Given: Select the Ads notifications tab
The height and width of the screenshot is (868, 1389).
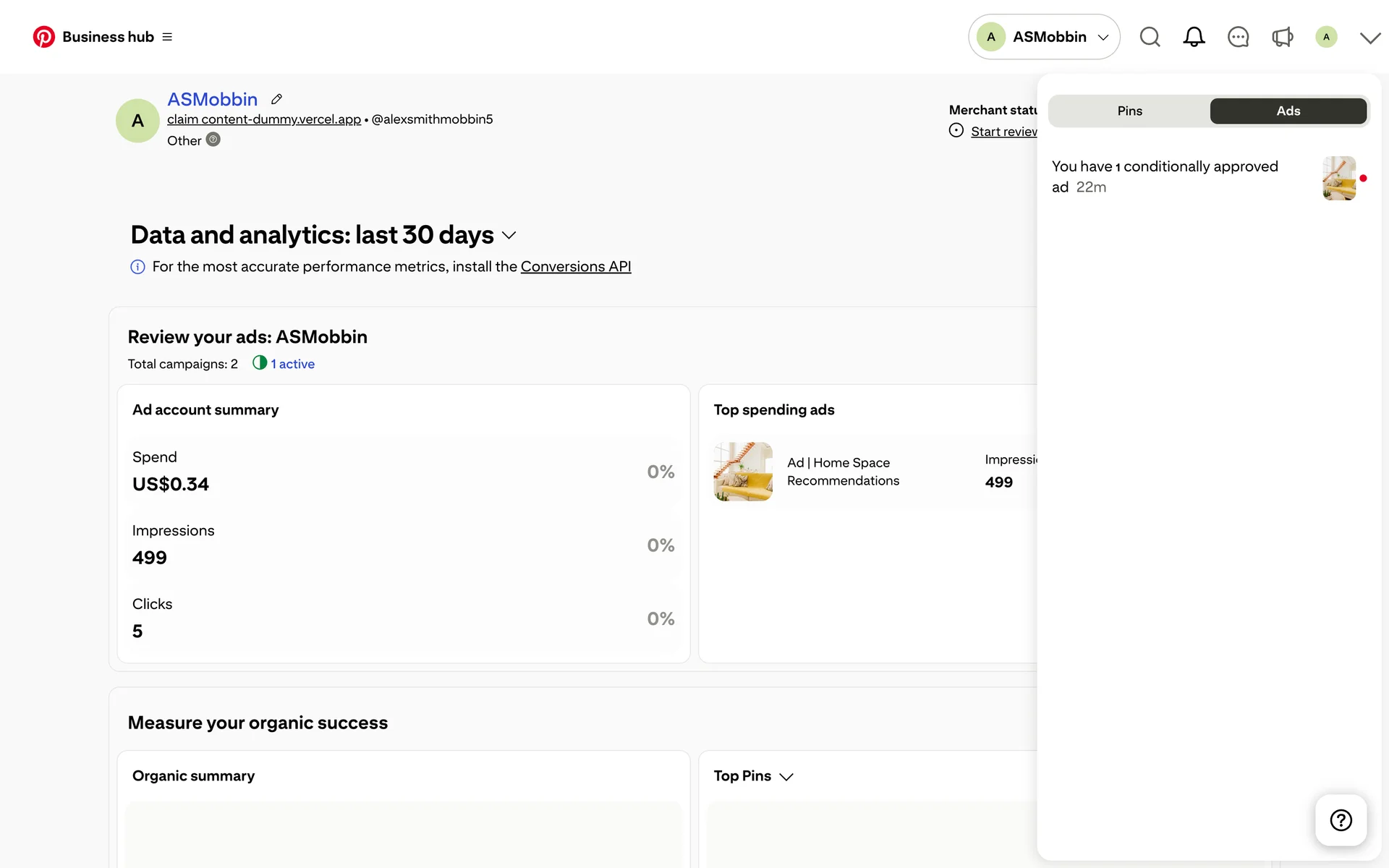Looking at the screenshot, I should coord(1288,111).
